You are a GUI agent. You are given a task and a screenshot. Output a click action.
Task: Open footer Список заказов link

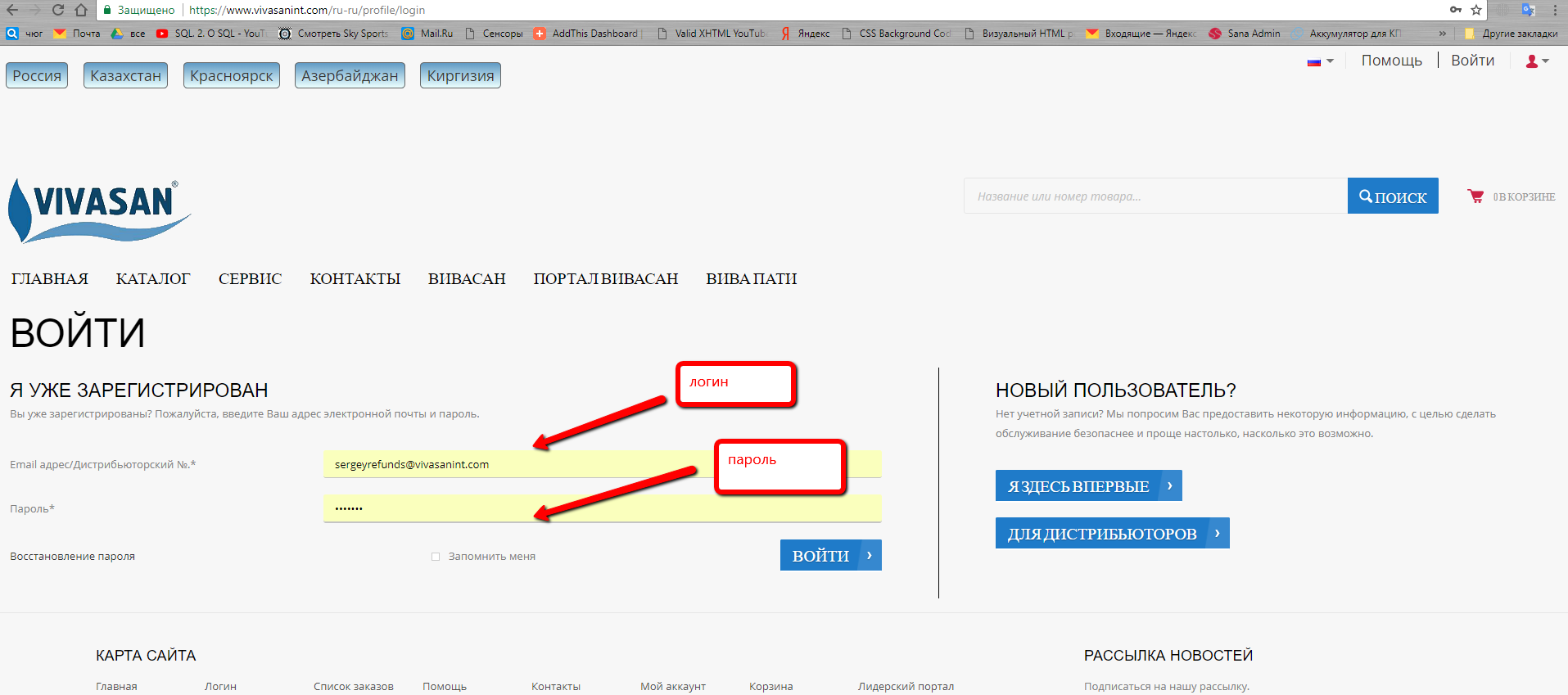354,687
